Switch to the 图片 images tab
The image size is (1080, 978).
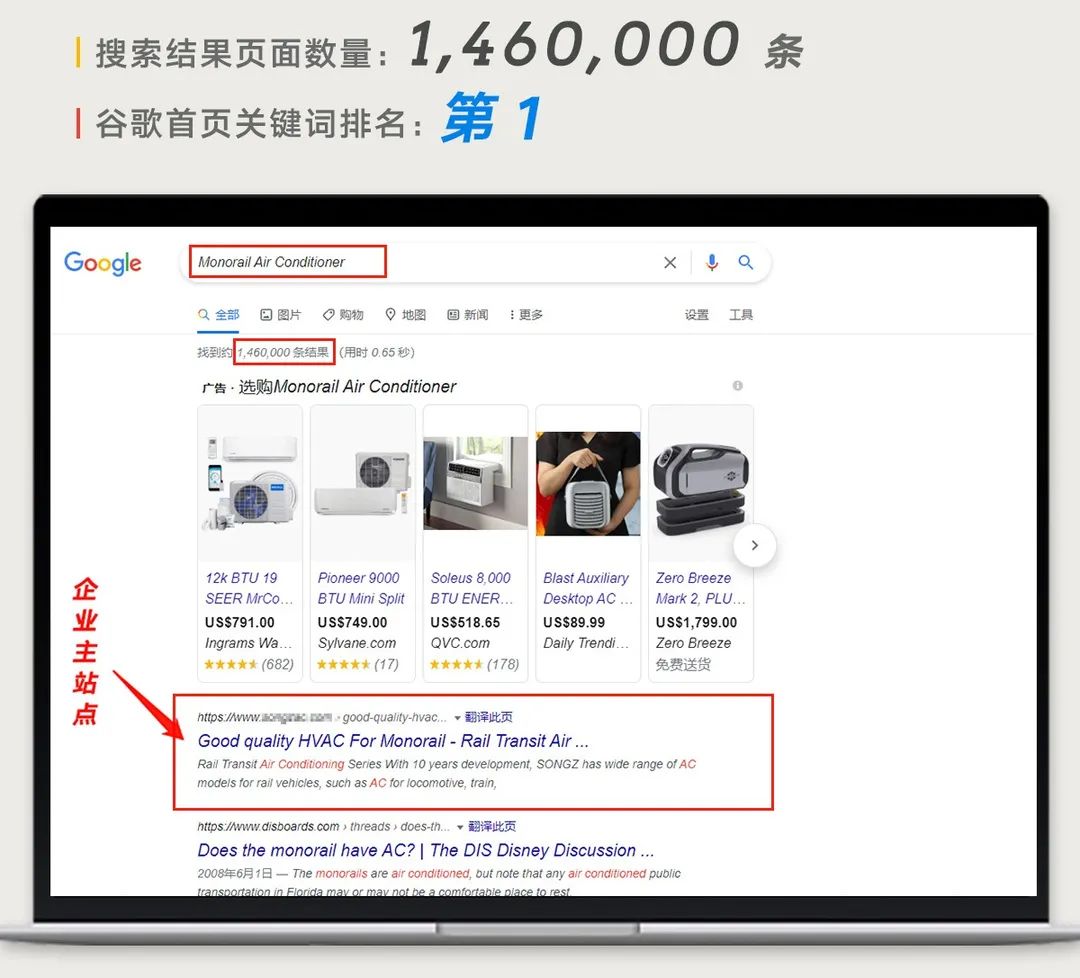pos(281,315)
